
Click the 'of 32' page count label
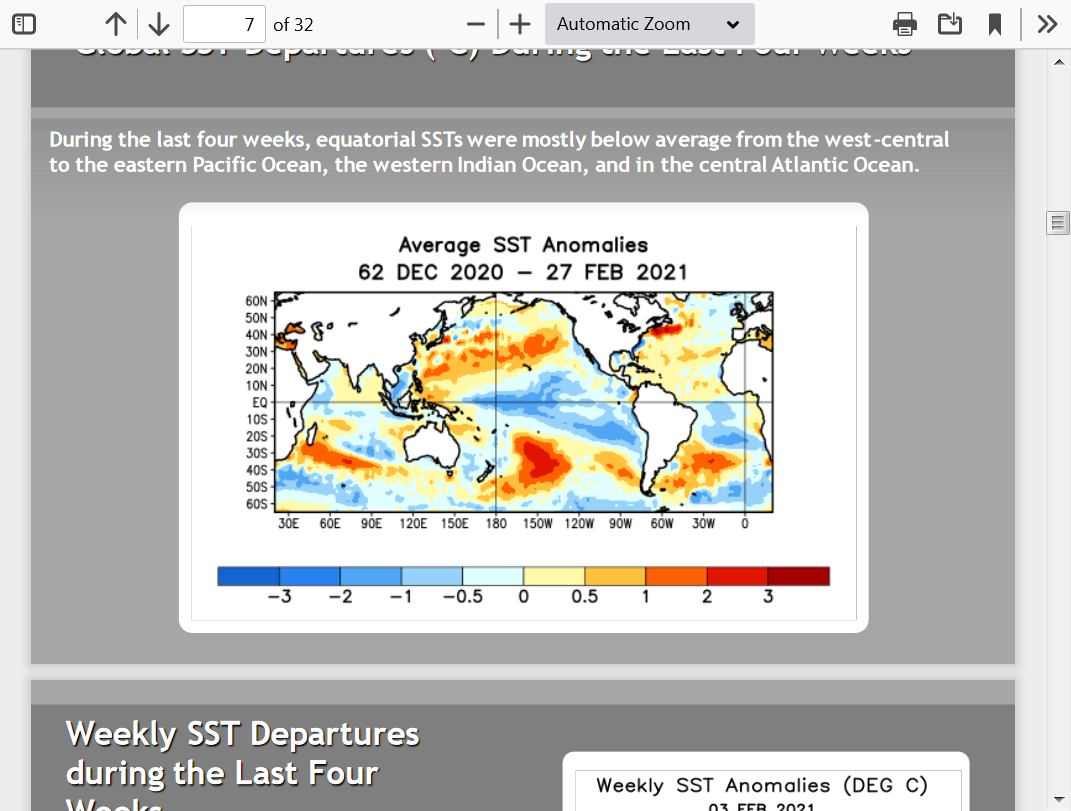click(293, 25)
